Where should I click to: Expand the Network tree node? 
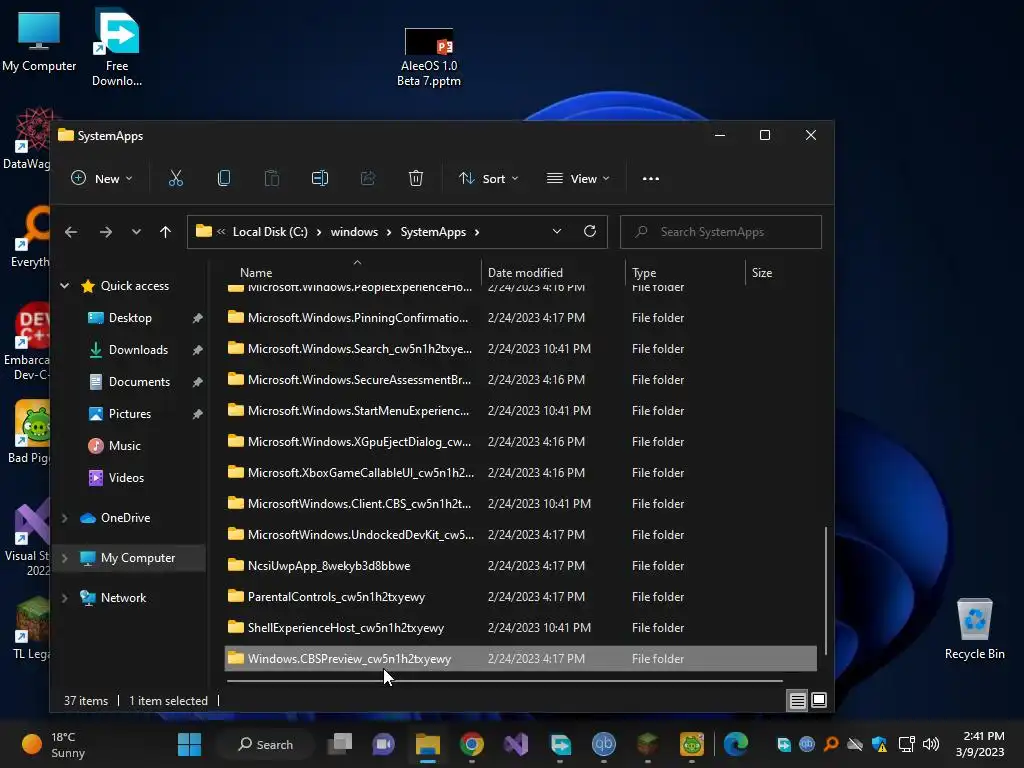65,598
